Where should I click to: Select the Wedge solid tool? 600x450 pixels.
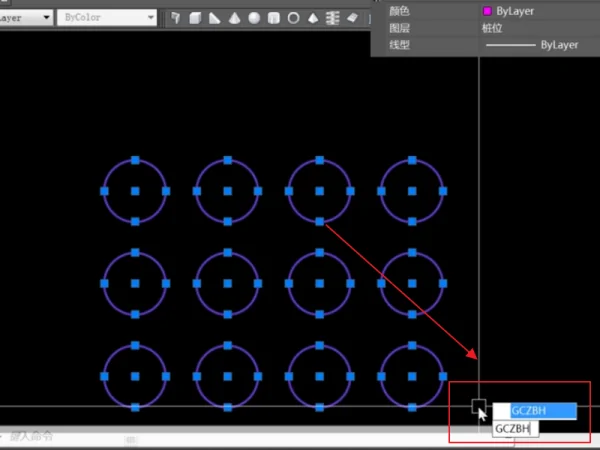pos(215,18)
